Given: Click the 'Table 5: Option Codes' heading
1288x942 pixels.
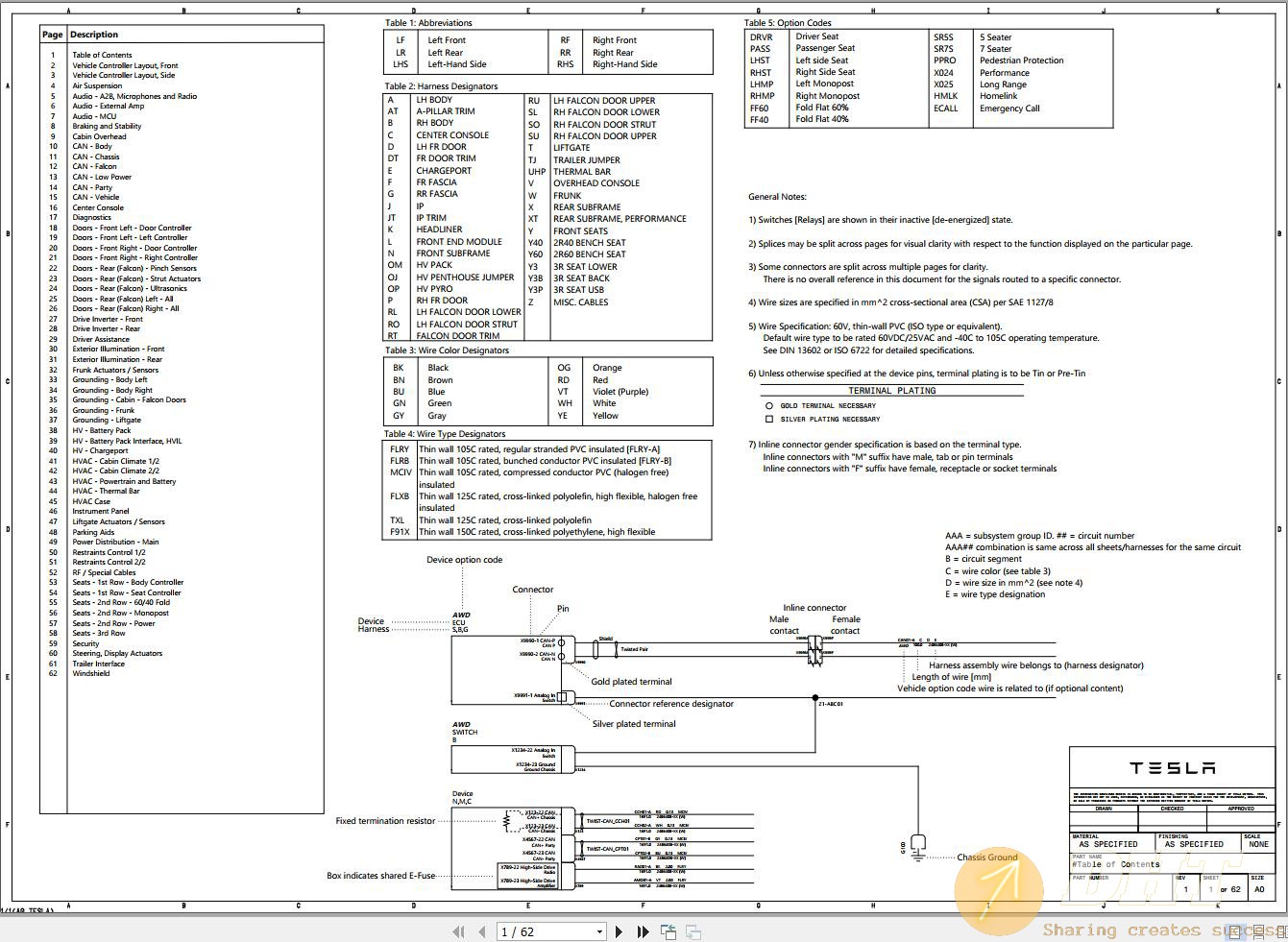Looking at the screenshot, I should (788, 23).
